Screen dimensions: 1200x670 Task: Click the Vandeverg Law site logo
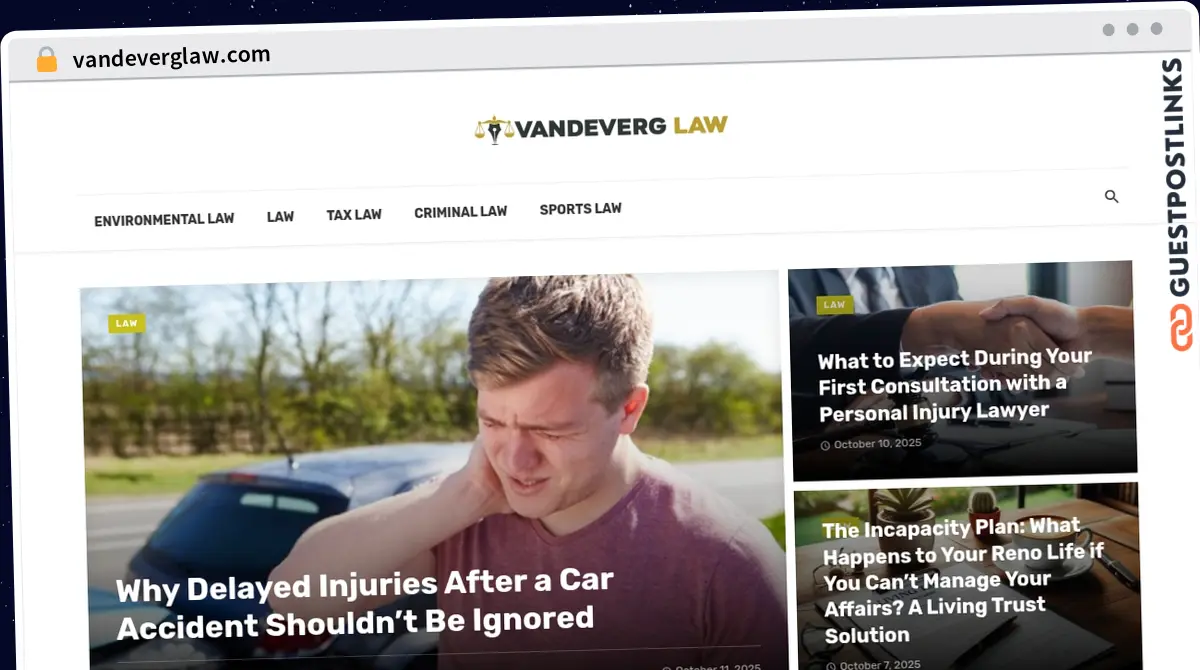[601, 128]
